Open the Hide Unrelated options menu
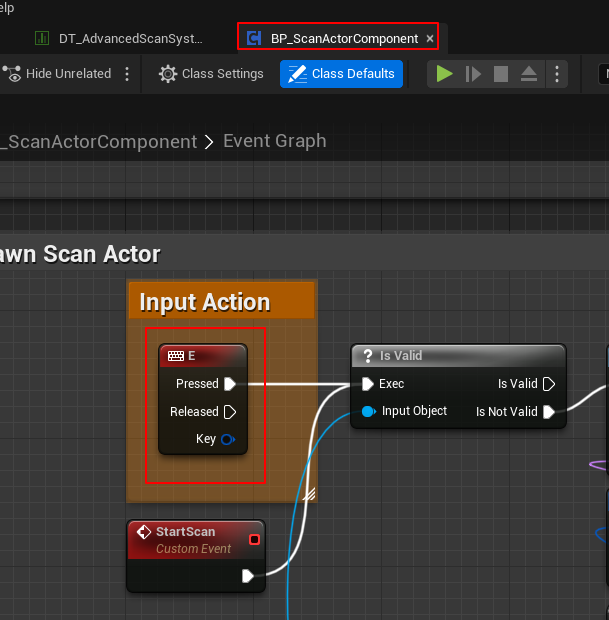This screenshot has height=620, width=609. click(x=127, y=74)
